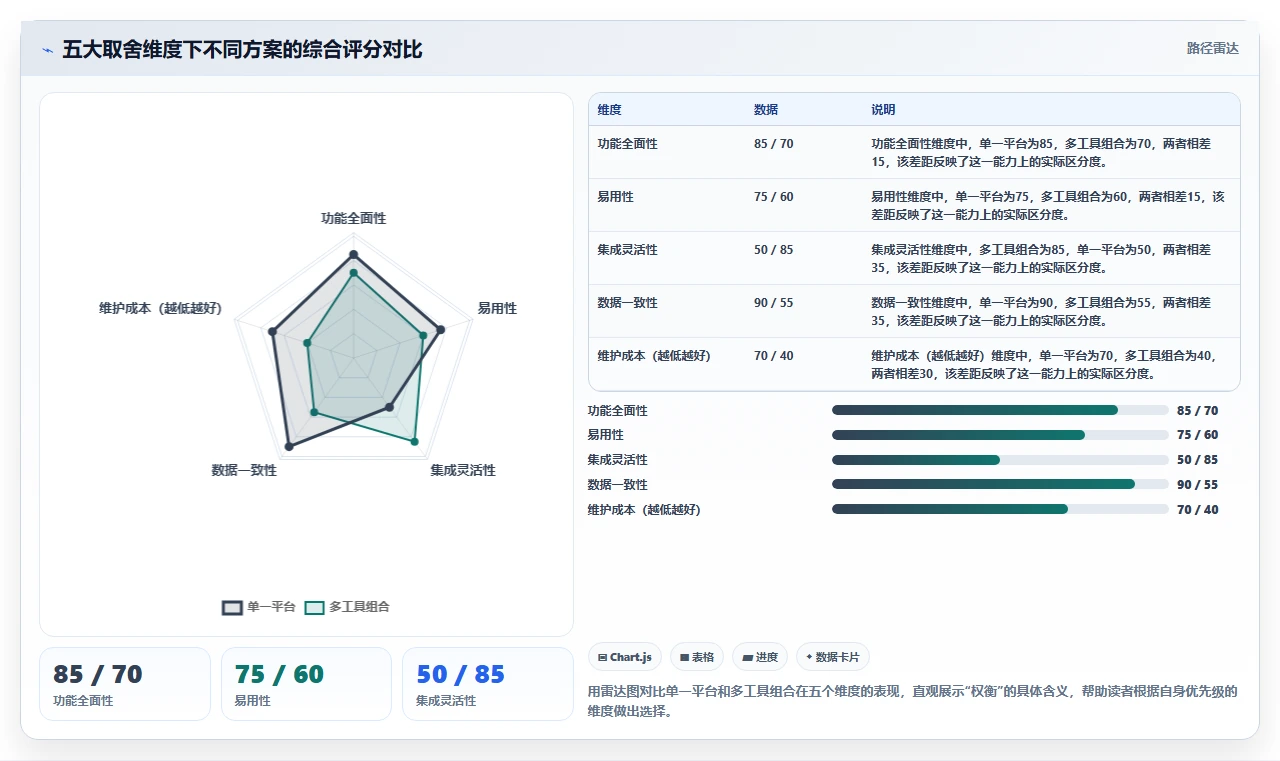Click the 维护成本 progress bar
This screenshot has width=1280, height=761.
tap(1000, 509)
